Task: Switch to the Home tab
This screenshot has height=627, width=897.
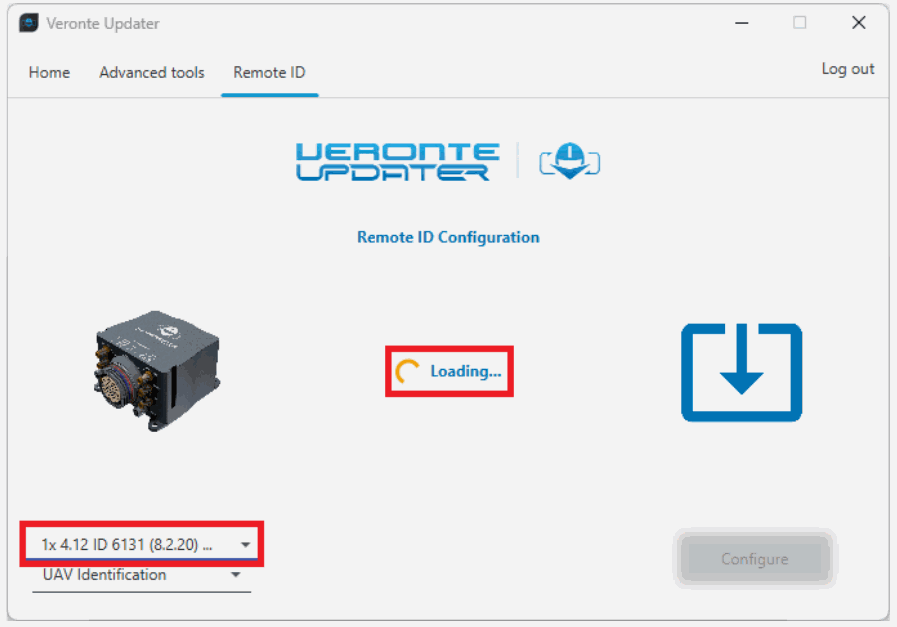Action: tap(49, 72)
